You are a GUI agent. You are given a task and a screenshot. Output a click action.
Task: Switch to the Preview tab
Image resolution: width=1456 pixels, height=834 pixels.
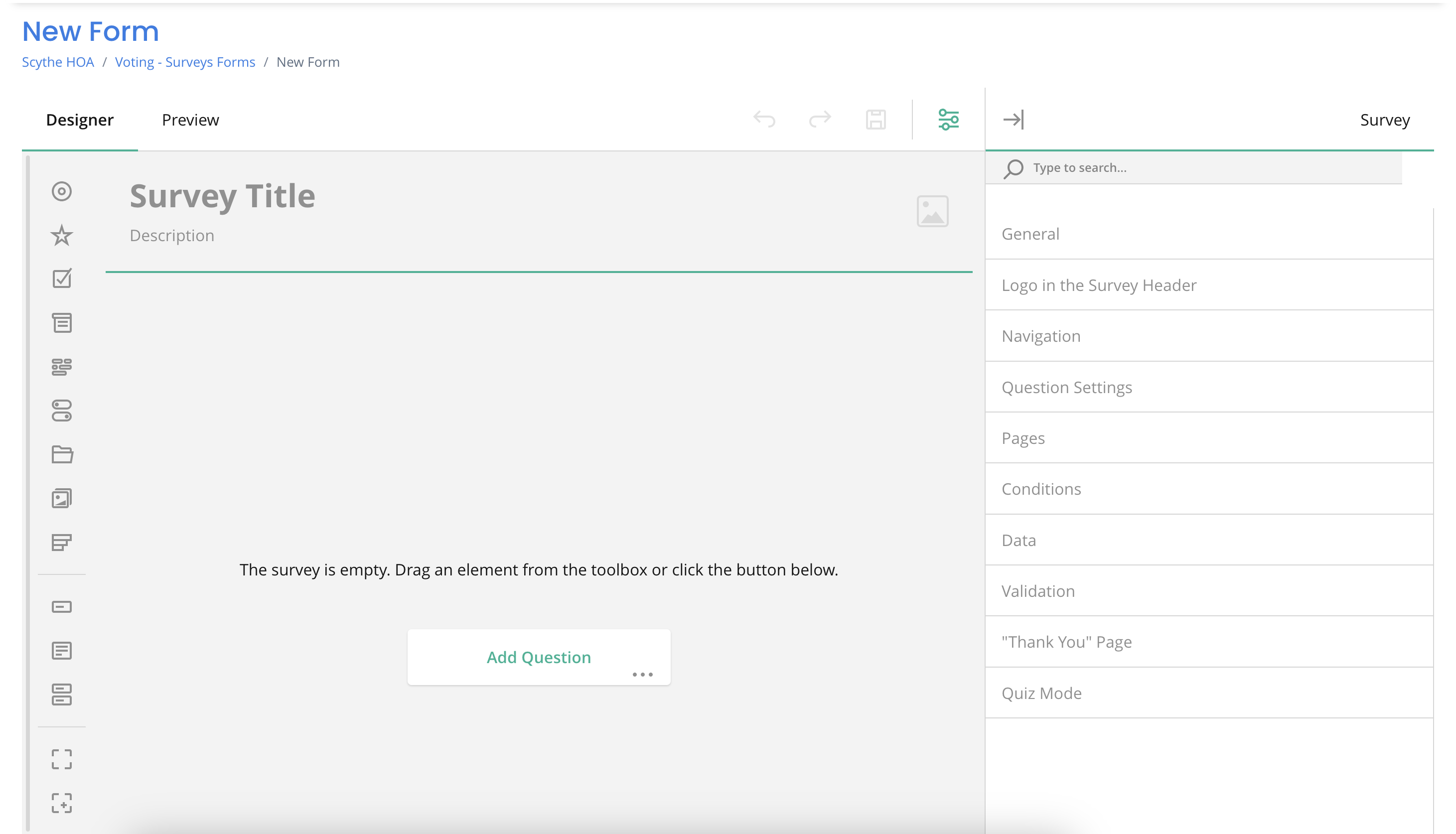pos(190,120)
